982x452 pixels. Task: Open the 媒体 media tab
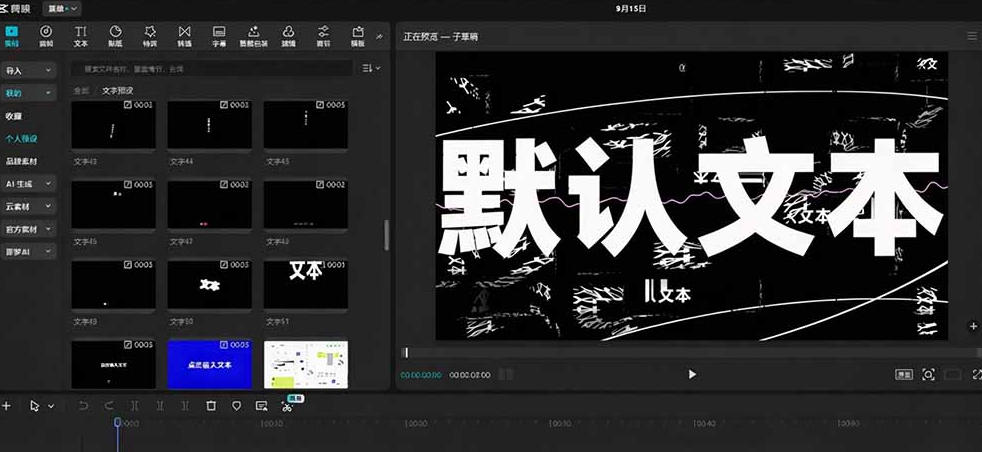pos(11,36)
